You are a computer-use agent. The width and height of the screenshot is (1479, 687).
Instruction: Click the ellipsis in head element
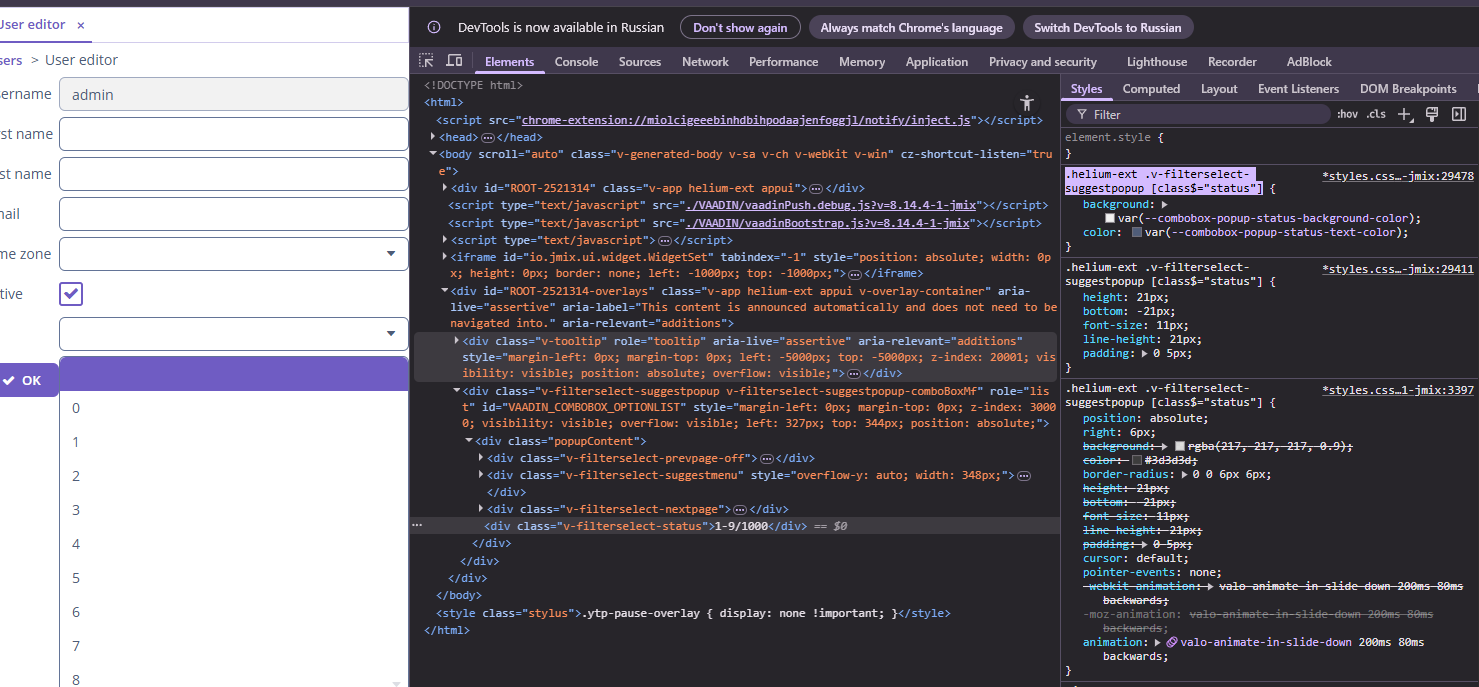(488, 137)
